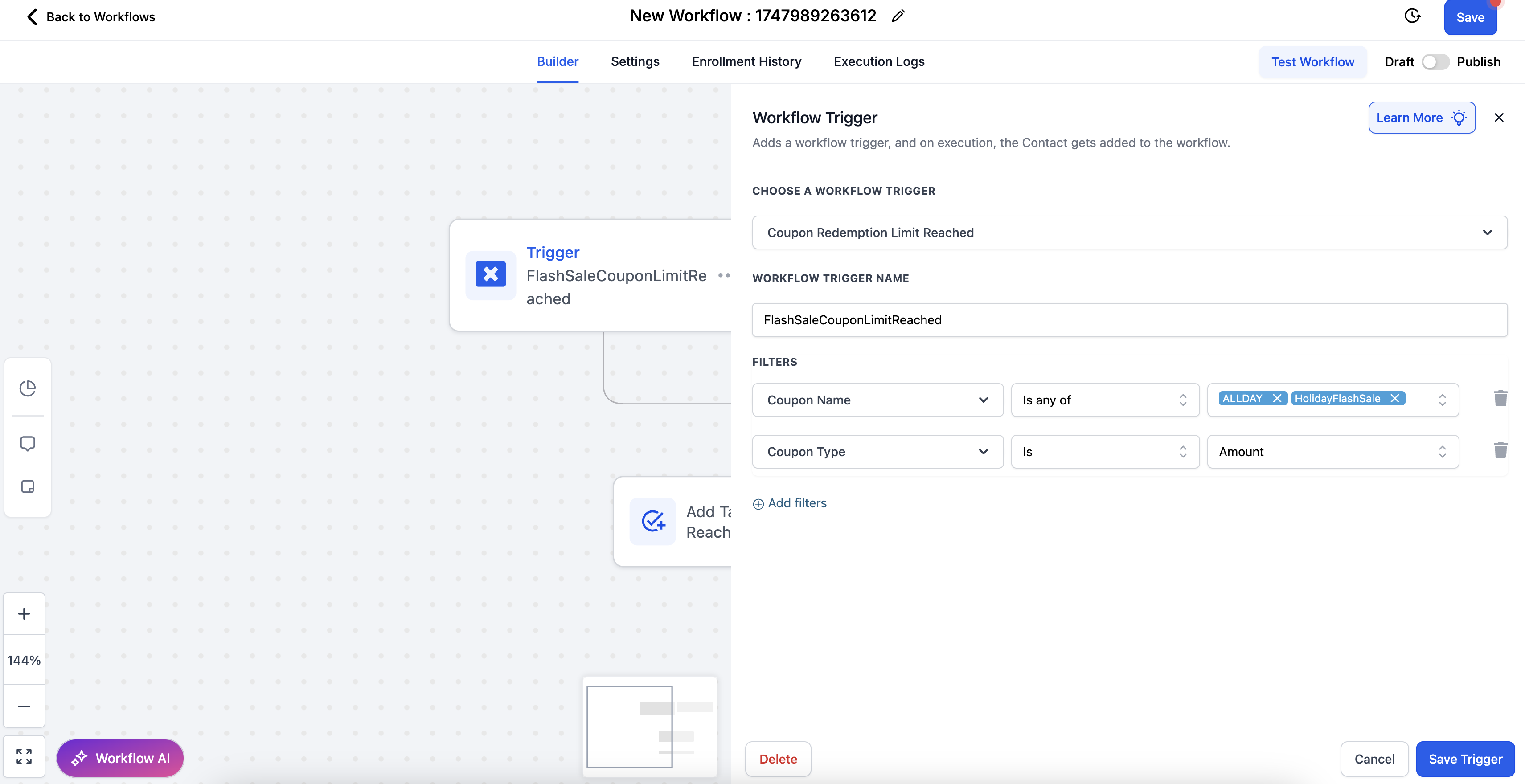The width and height of the screenshot is (1525, 784).
Task: Delete the Coupon Name filter row
Action: click(1500, 399)
